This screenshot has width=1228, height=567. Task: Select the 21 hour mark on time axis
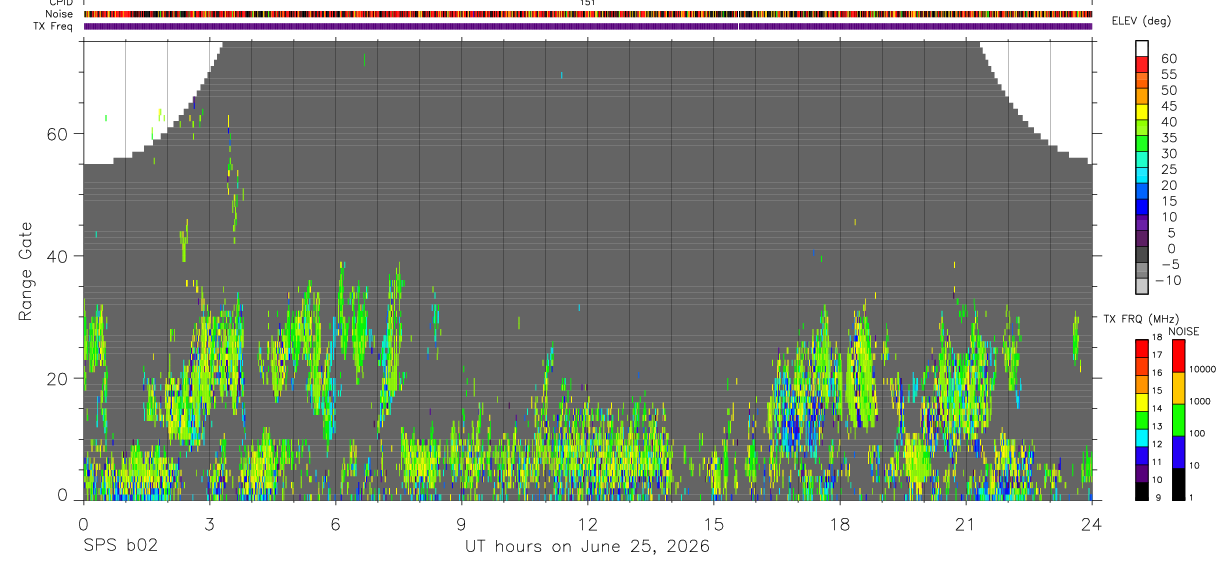click(965, 524)
